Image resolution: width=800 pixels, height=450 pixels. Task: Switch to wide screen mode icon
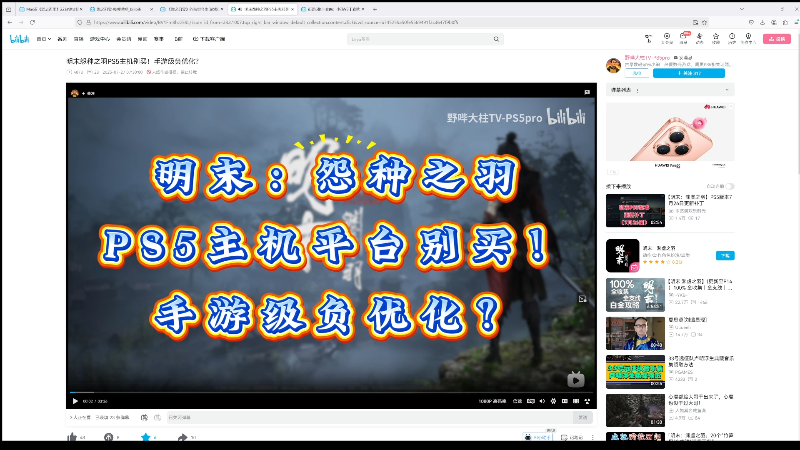576,401
